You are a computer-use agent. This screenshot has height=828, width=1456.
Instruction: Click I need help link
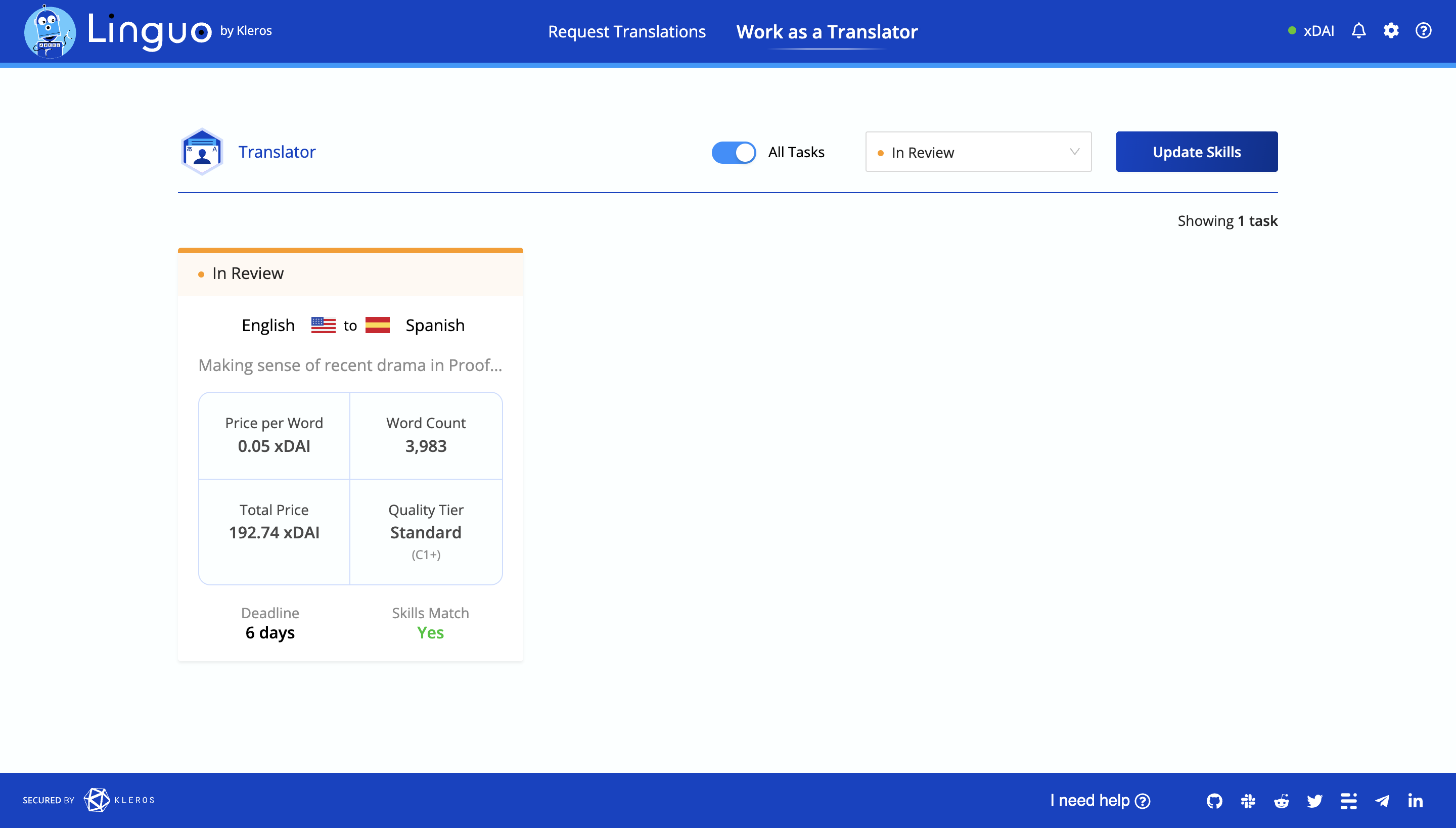(1100, 801)
